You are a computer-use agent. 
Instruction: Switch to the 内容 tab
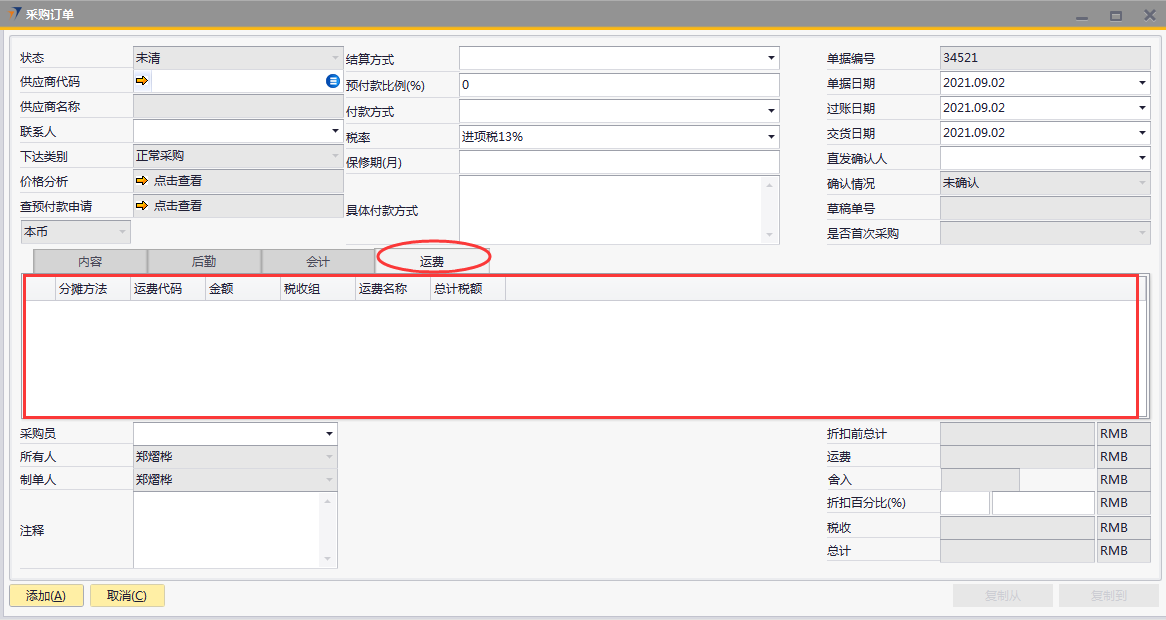[x=90, y=261]
